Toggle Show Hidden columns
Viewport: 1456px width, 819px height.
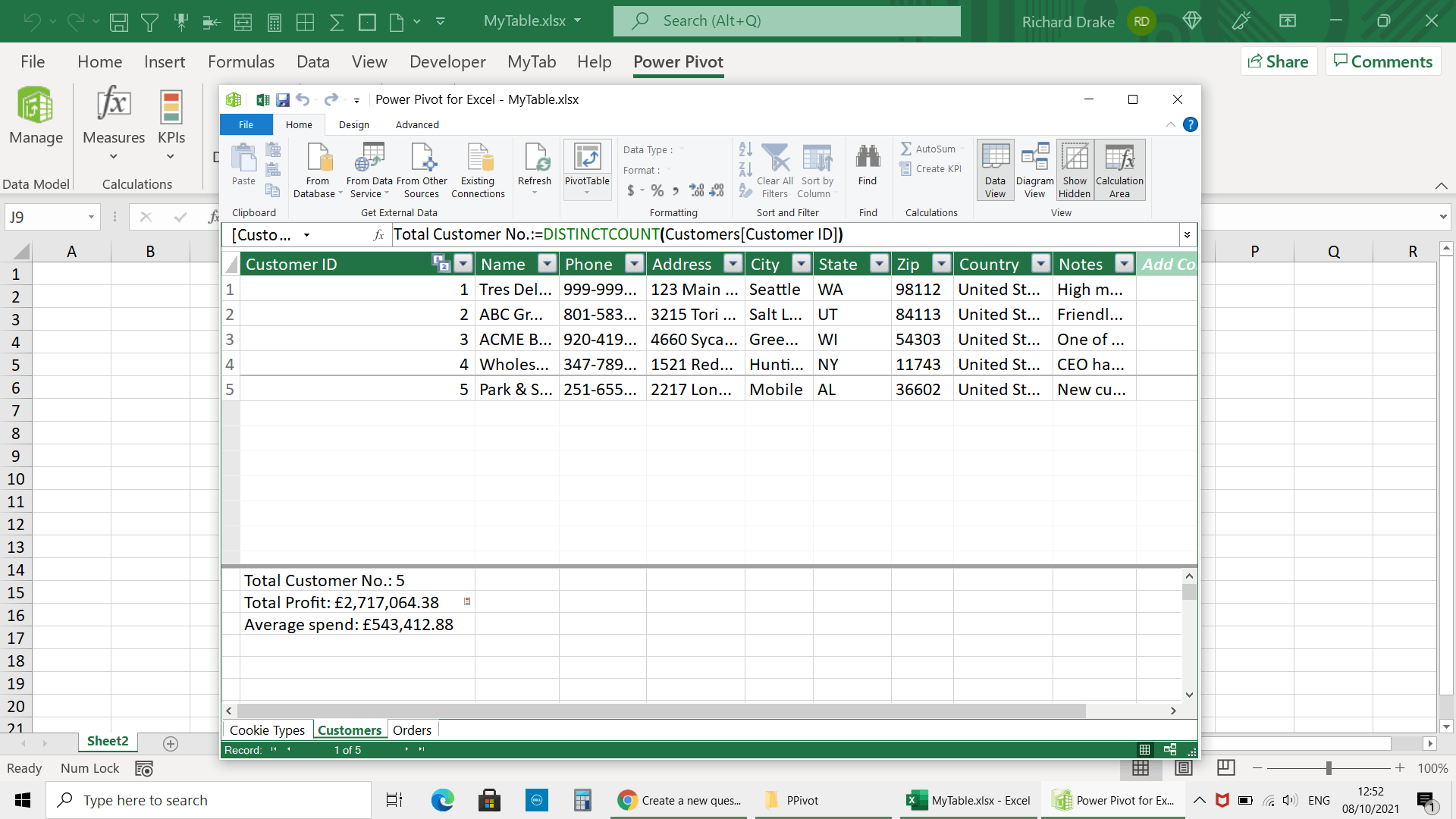pos(1075,170)
